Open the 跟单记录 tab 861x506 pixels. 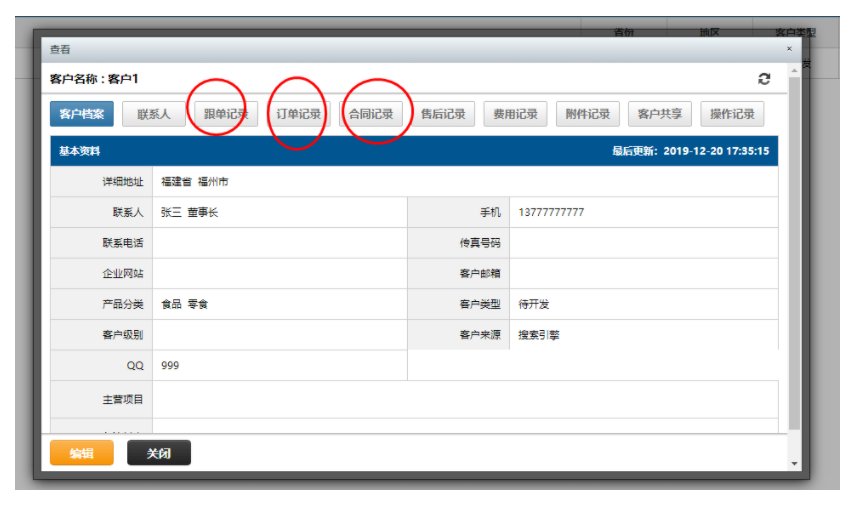coord(226,114)
